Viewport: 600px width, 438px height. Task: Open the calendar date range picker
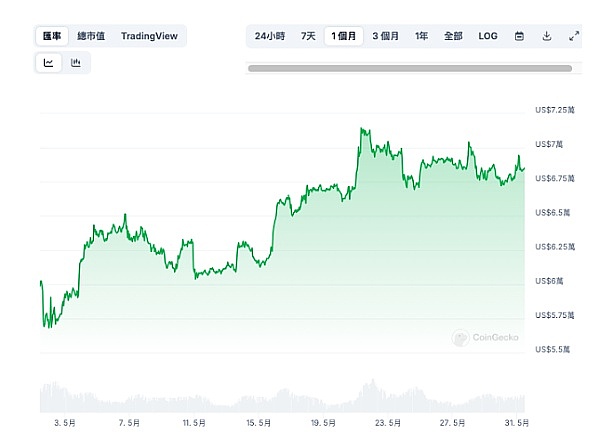click(x=519, y=36)
